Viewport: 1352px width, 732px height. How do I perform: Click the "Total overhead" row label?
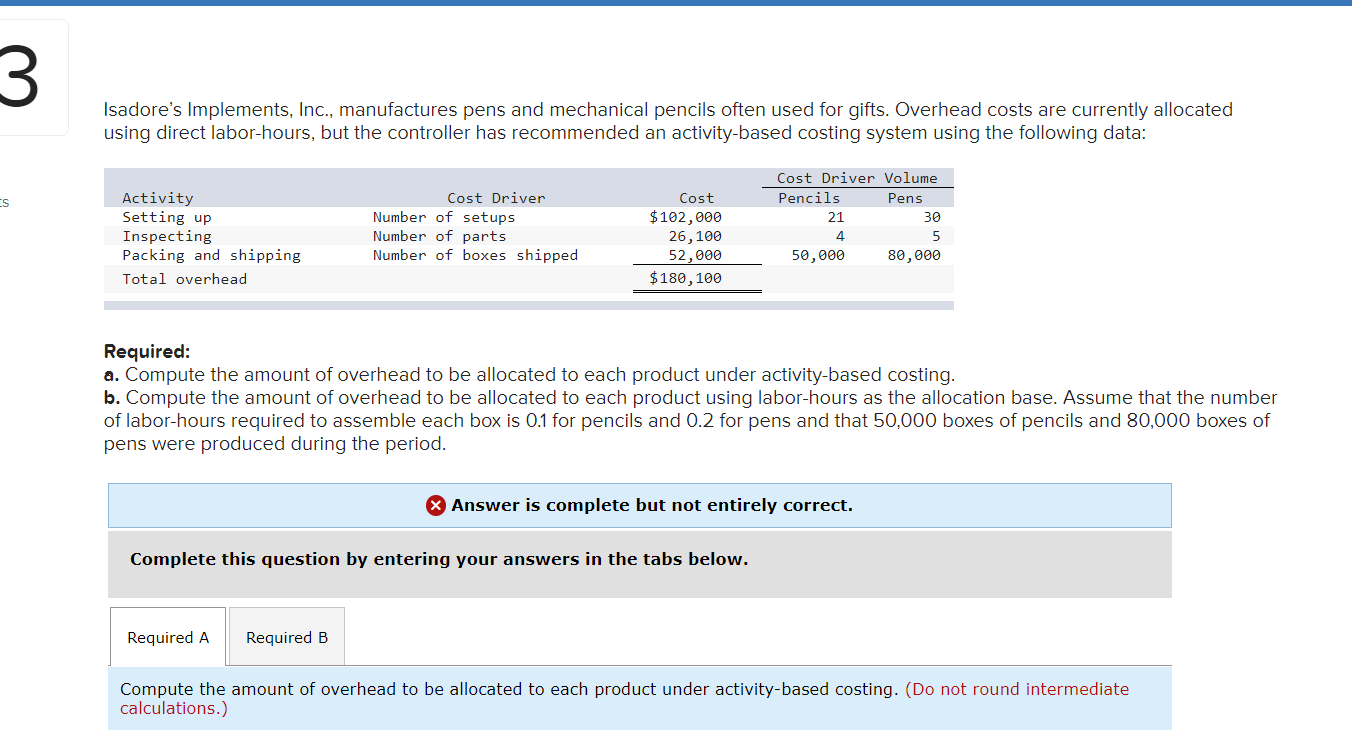184,279
